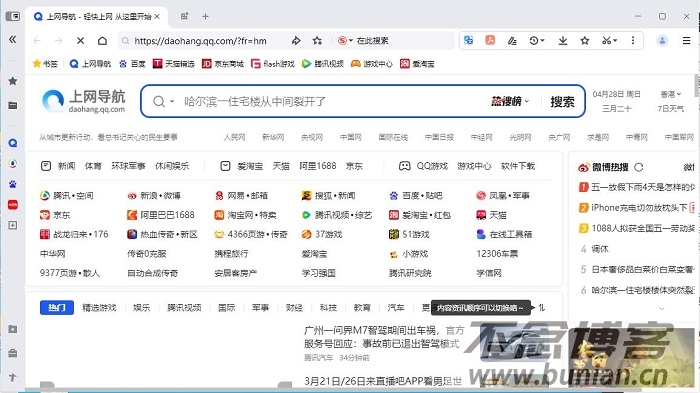Open the vertical three-dot more menu
Screen dimensions: 700x393
[633, 41]
